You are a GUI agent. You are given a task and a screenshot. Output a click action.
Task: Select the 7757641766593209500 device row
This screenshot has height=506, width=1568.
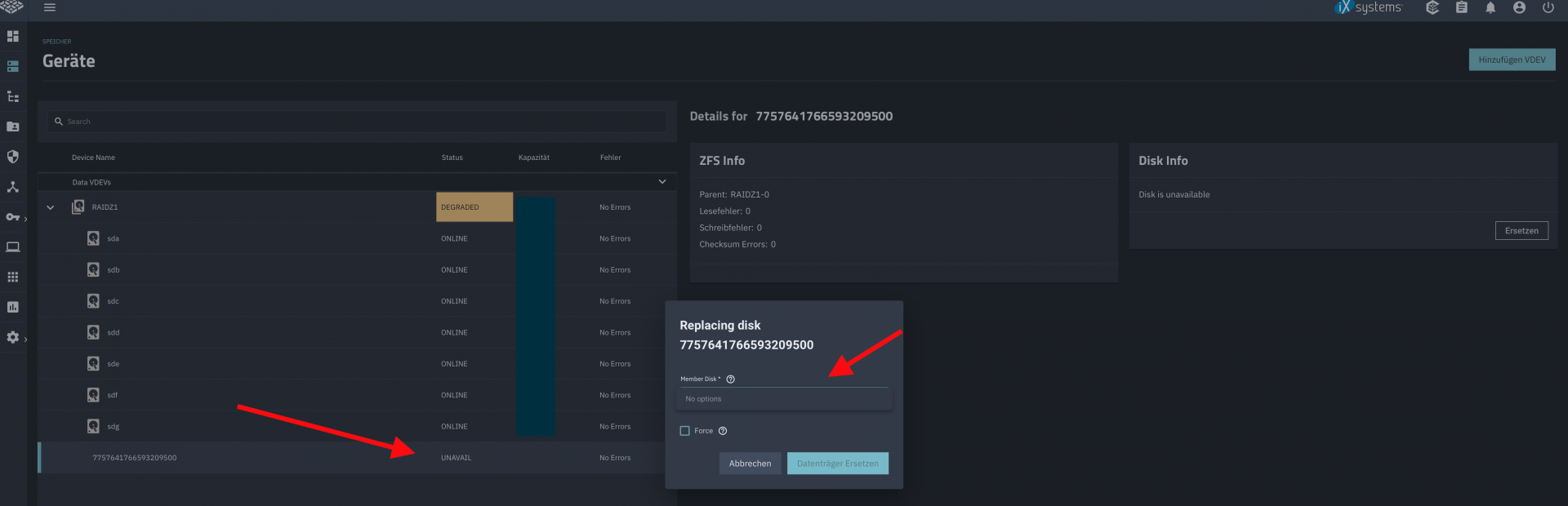pos(357,458)
